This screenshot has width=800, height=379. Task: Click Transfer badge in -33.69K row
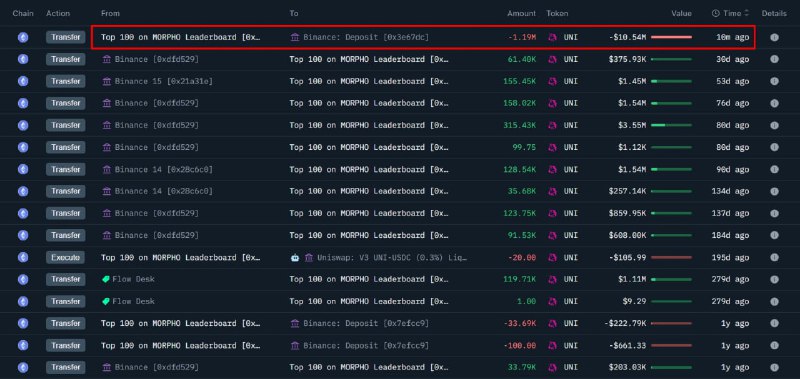[x=65, y=323]
